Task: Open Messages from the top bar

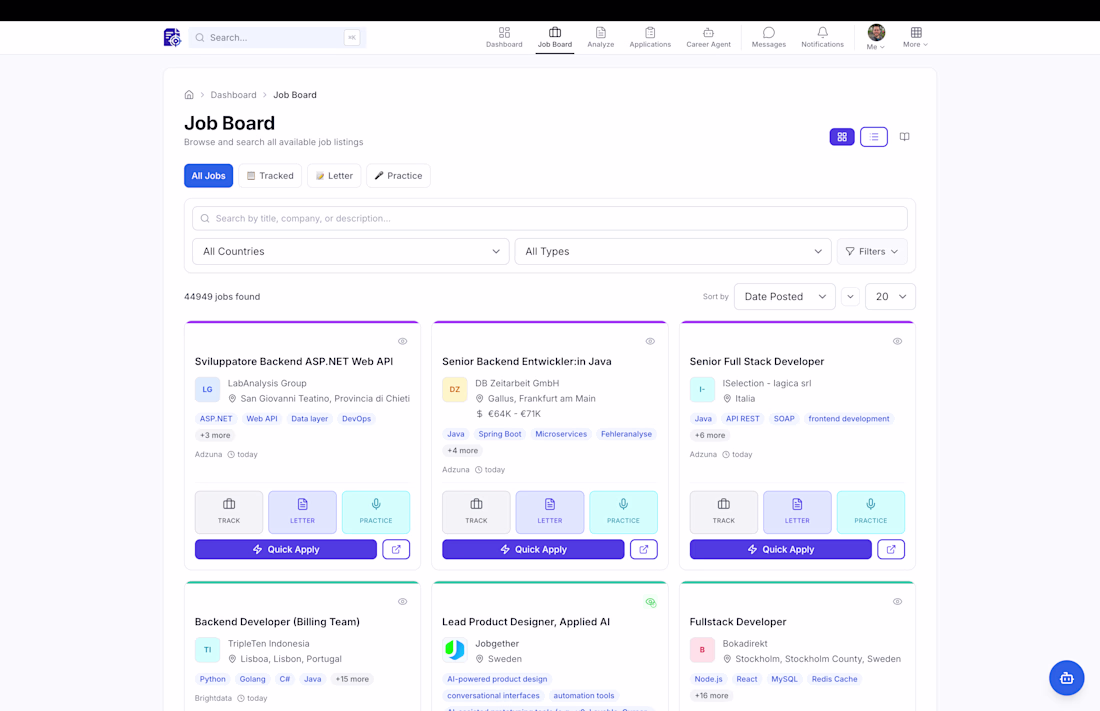Action: click(x=768, y=37)
